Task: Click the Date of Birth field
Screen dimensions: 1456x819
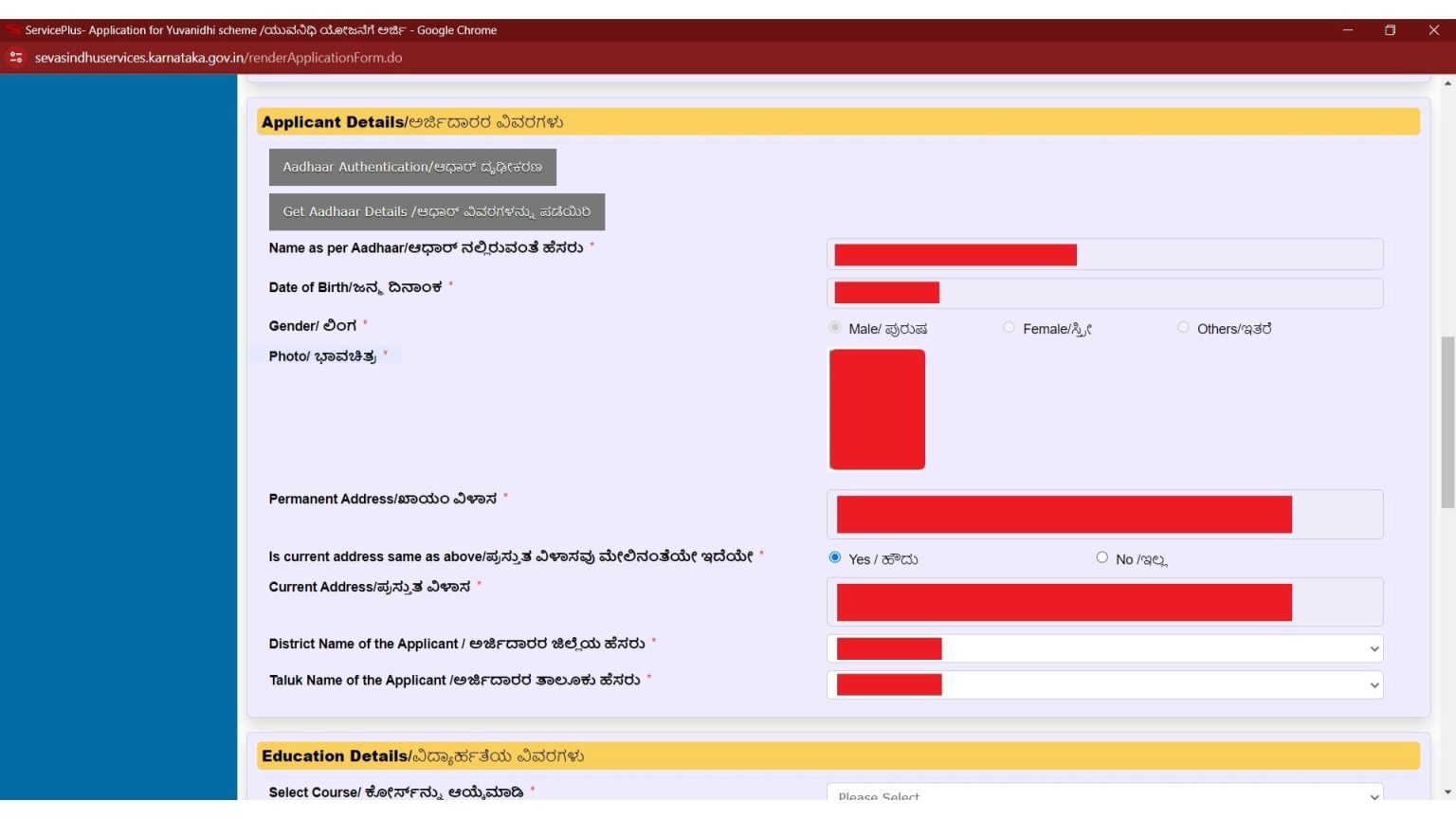Action: click(x=1105, y=293)
